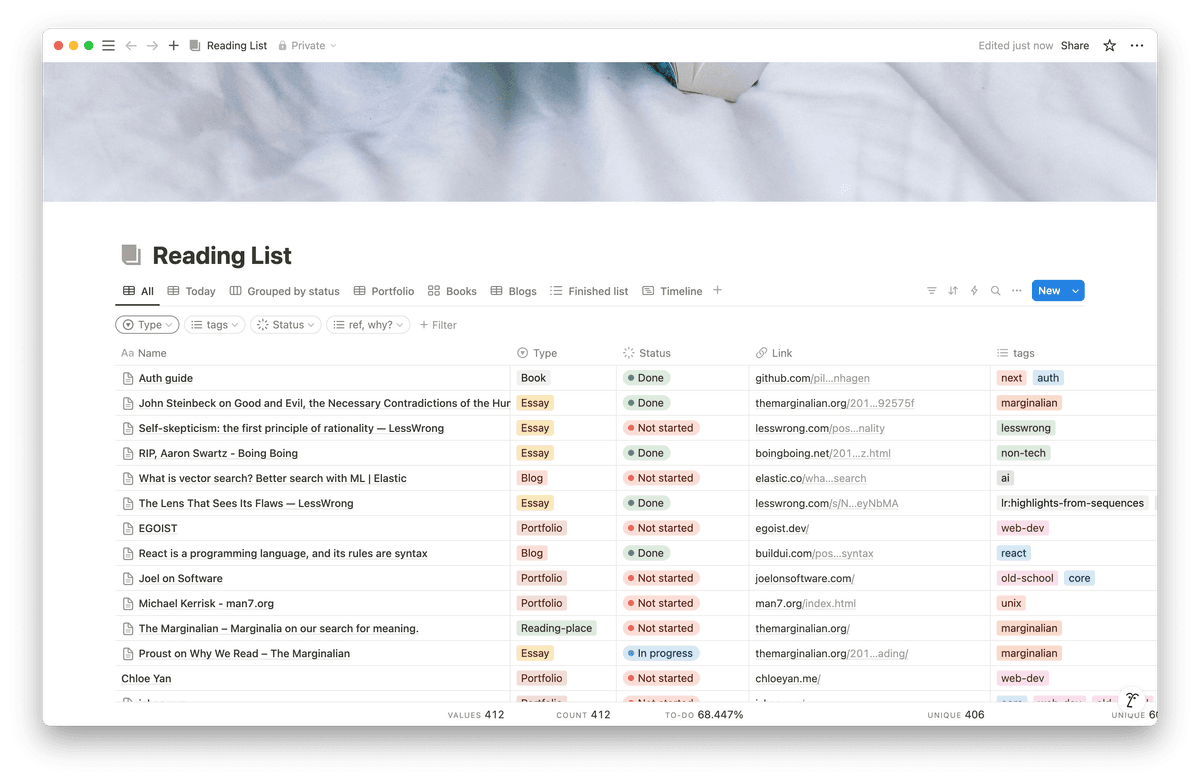Open the github.com link for Auth guide
Viewport: 1200px width, 782px height.
point(812,378)
